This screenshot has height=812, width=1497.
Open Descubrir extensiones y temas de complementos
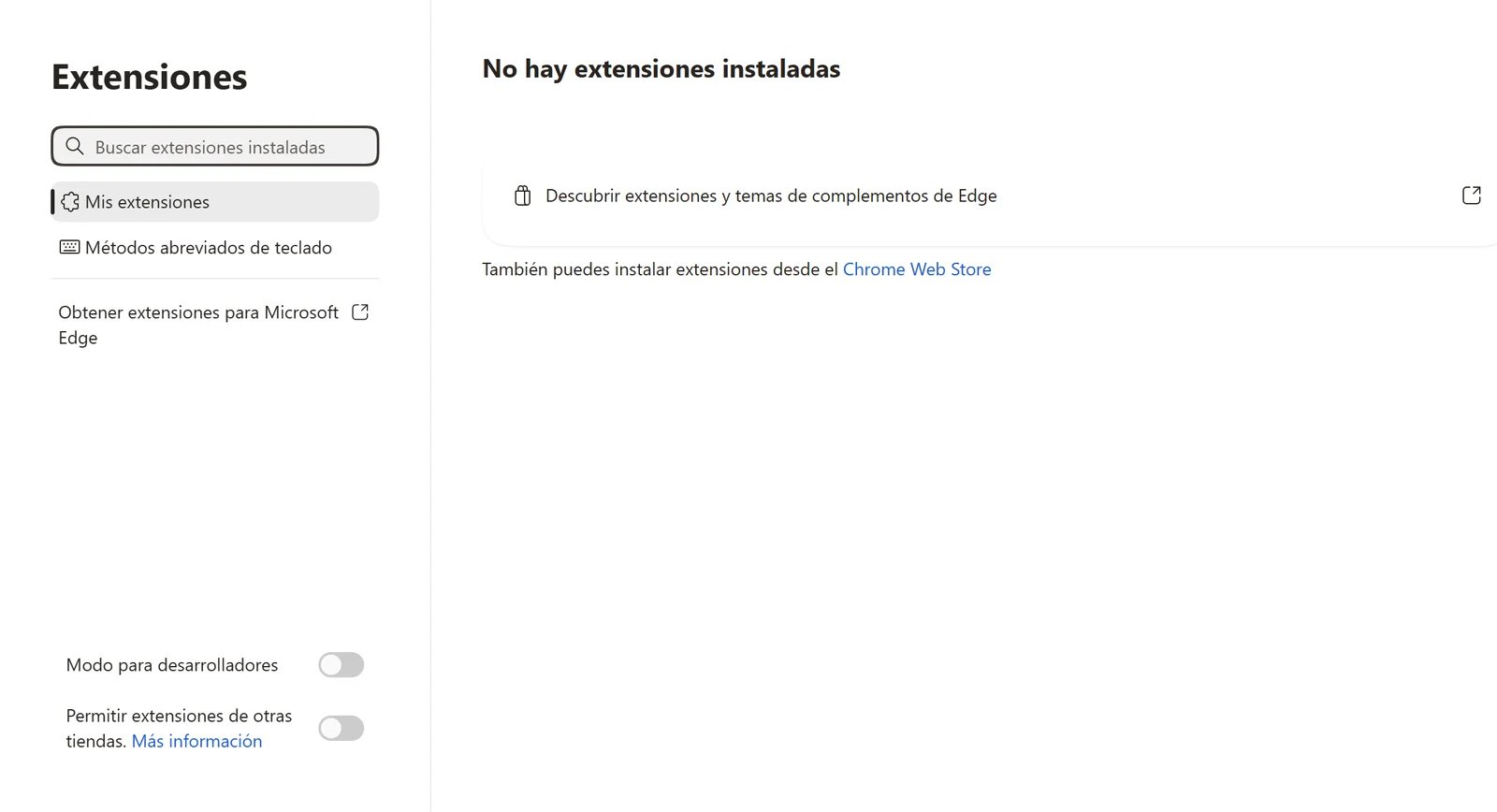[x=990, y=196]
